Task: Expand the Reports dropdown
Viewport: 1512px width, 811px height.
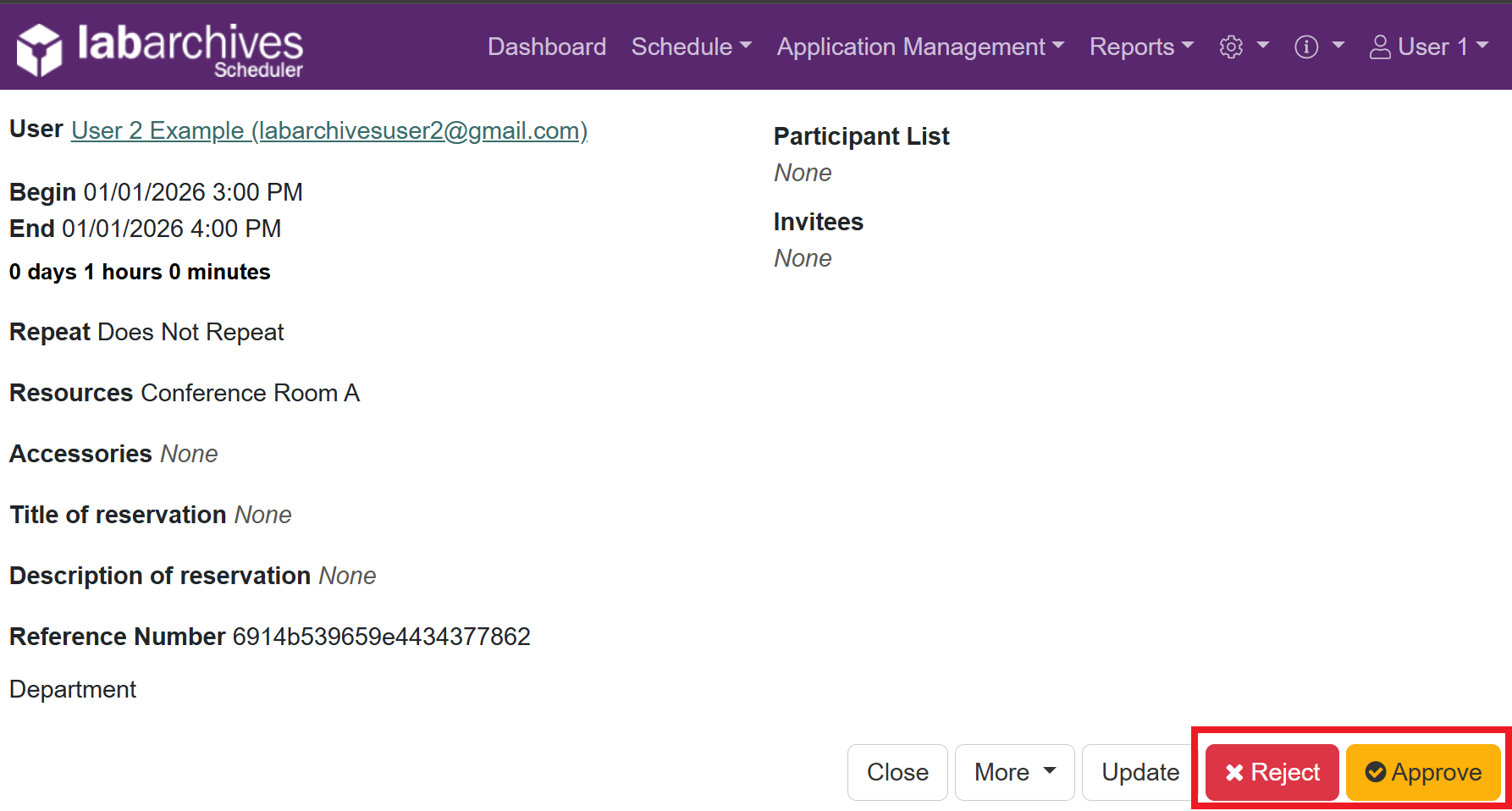Action: [x=1141, y=47]
